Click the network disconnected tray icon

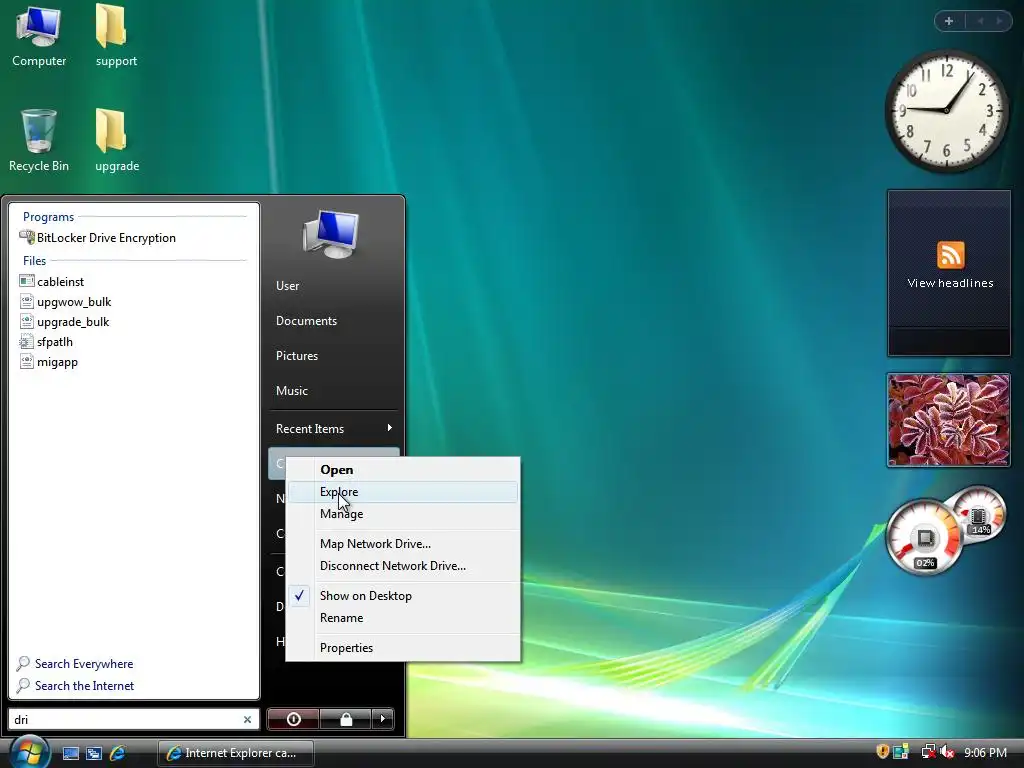[928, 752]
